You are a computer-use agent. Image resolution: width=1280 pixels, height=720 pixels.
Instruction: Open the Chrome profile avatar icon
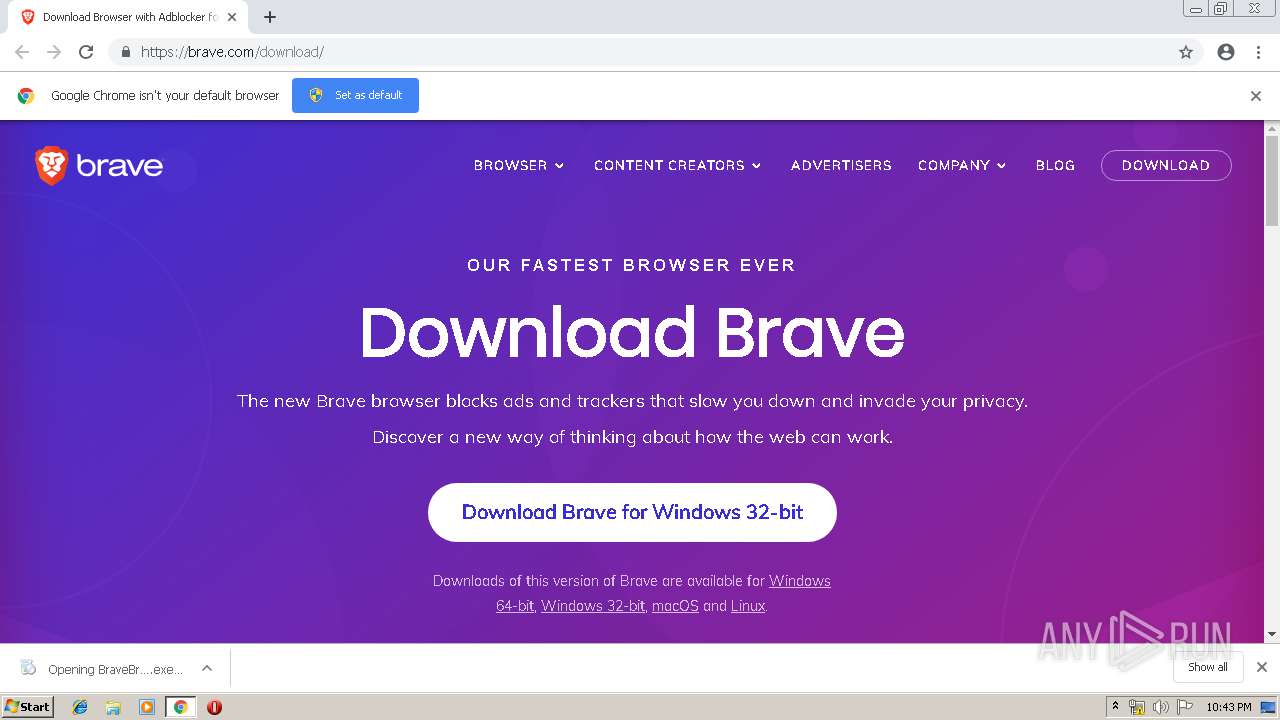[x=1226, y=52]
